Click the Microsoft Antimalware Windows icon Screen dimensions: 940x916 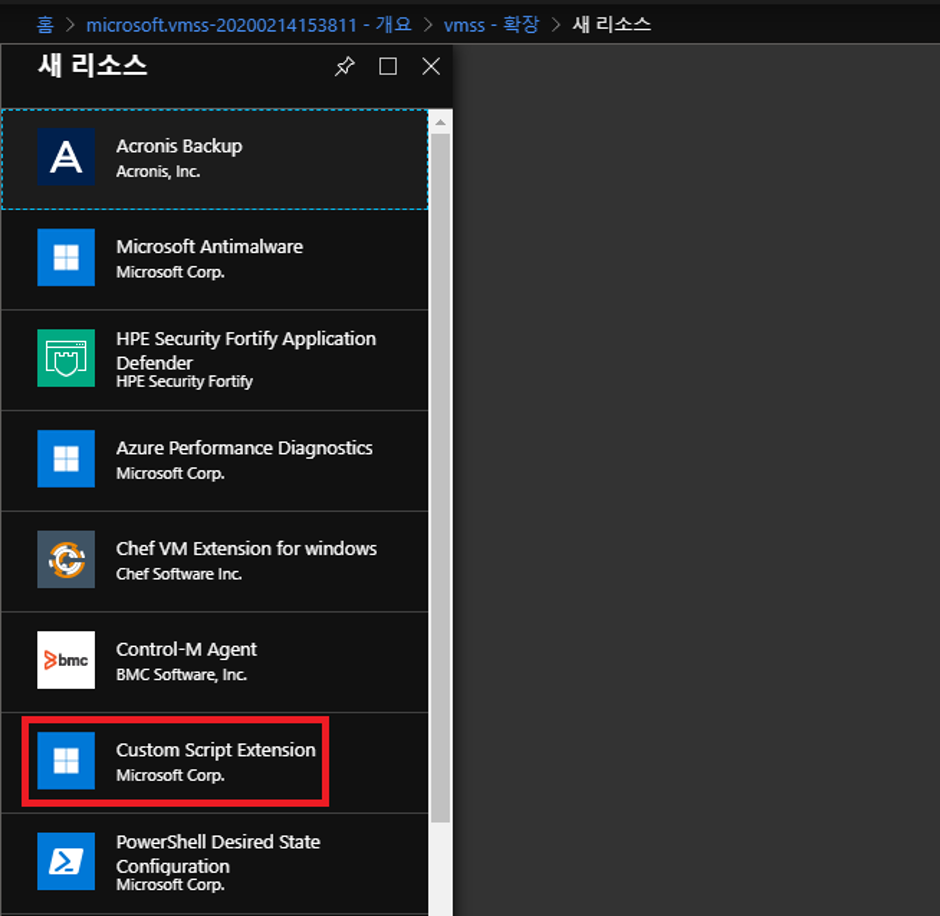pyautogui.click(x=66, y=257)
